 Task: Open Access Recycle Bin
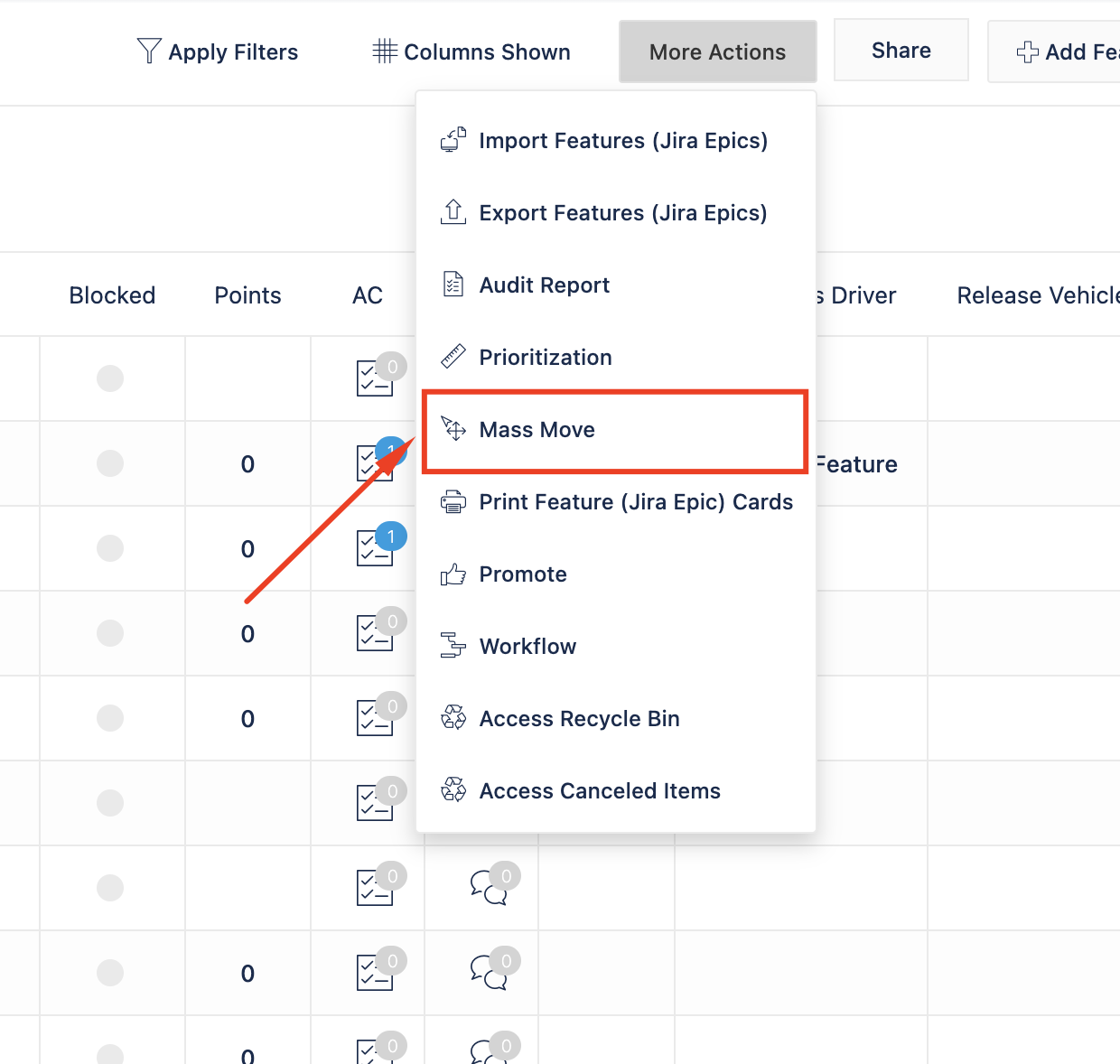(615, 719)
